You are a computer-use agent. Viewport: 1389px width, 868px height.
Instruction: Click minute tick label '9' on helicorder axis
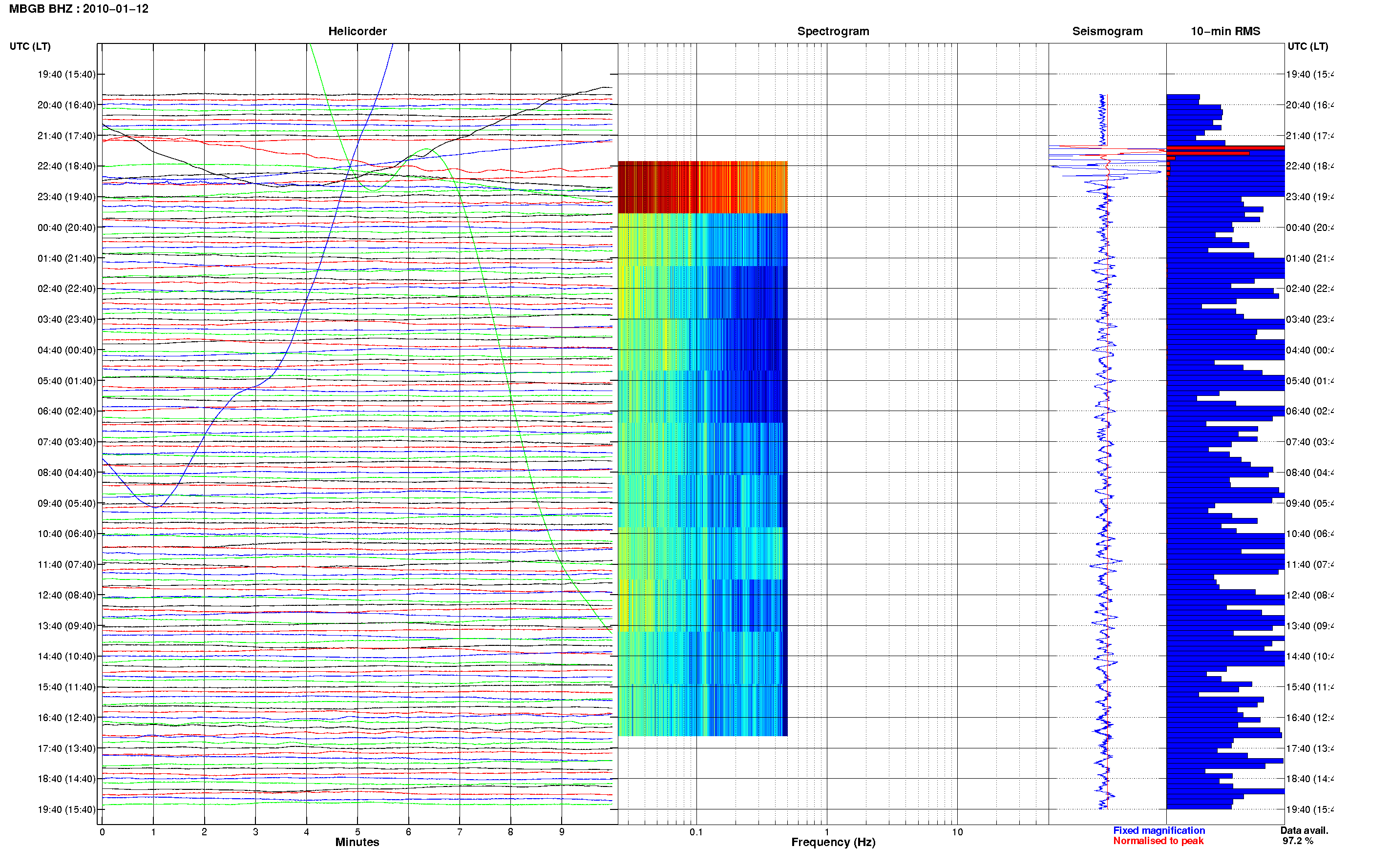click(x=562, y=832)
